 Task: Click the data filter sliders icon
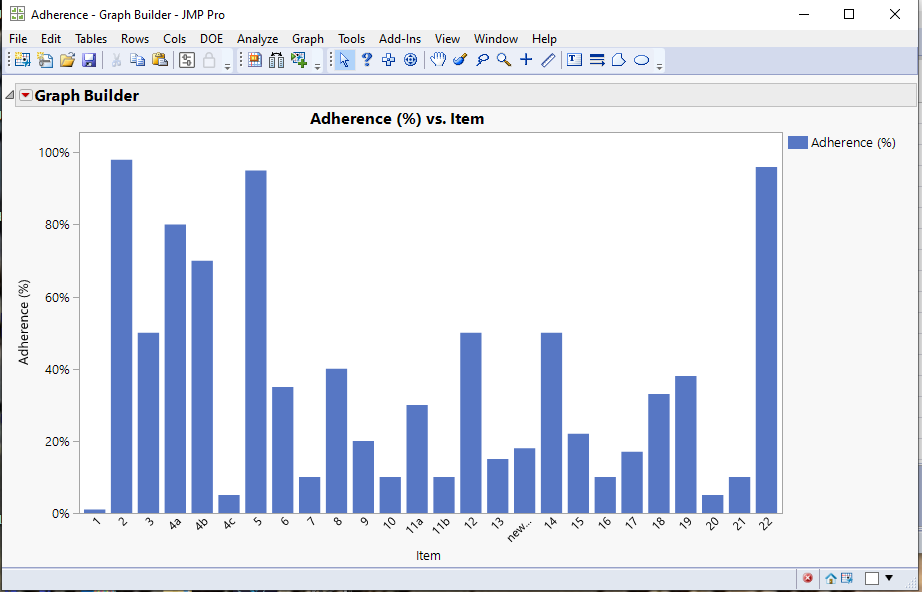(187, 60)
